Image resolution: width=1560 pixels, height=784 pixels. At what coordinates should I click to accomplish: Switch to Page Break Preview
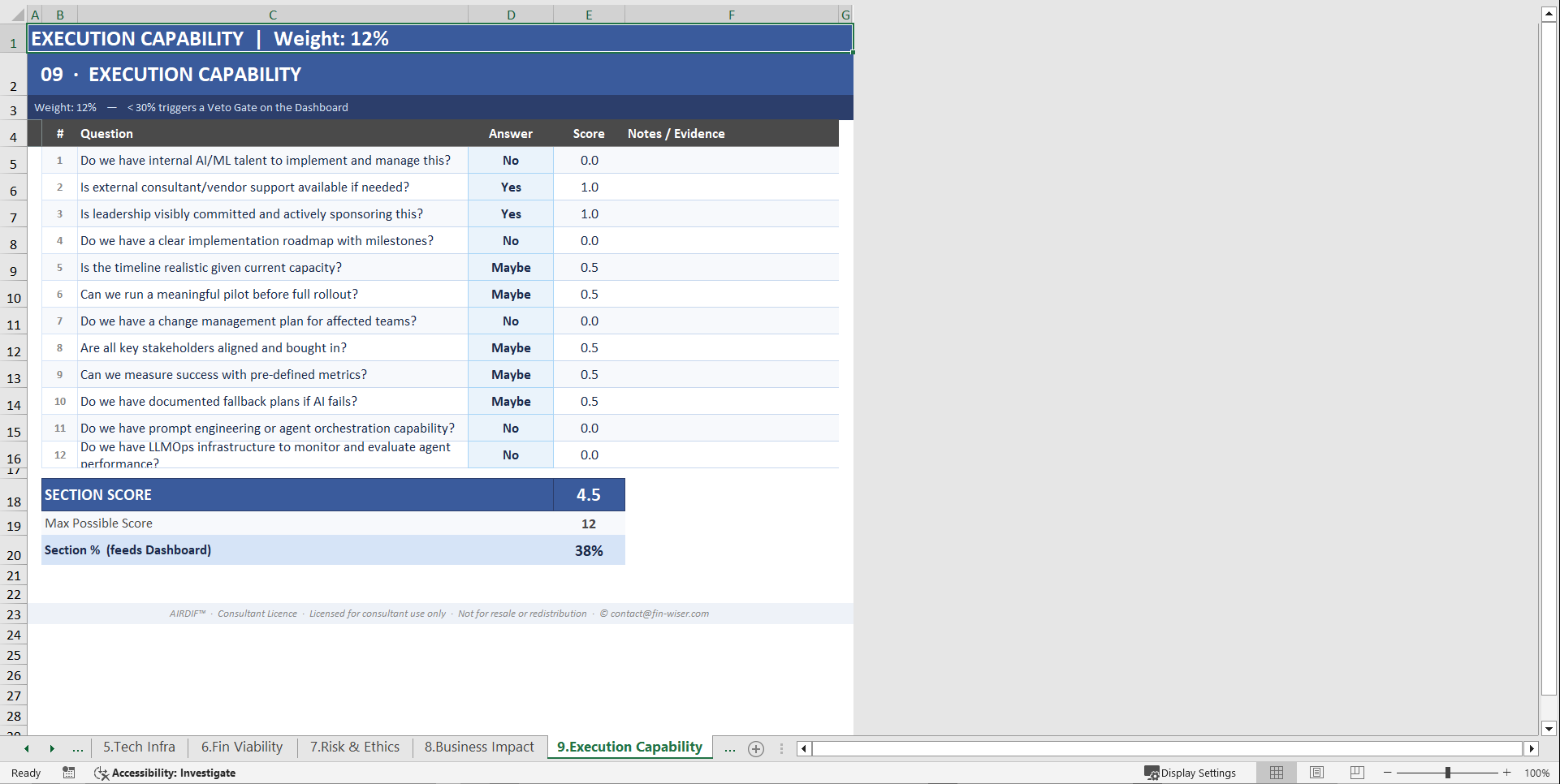point(1357,773)
